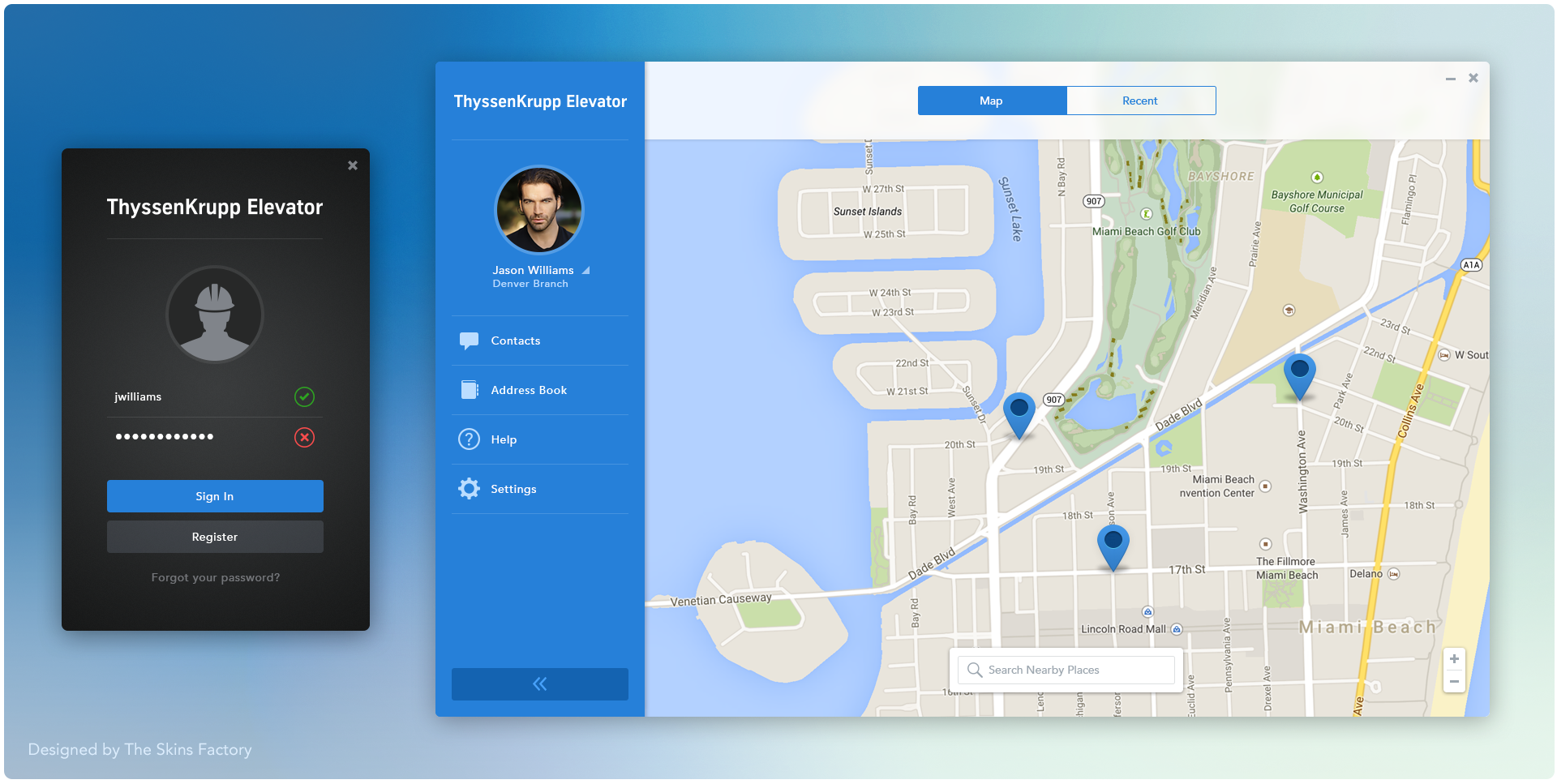1557x784 pixels.
Task: Click the Venetian Causeway map label
Action: coord(721,599)
